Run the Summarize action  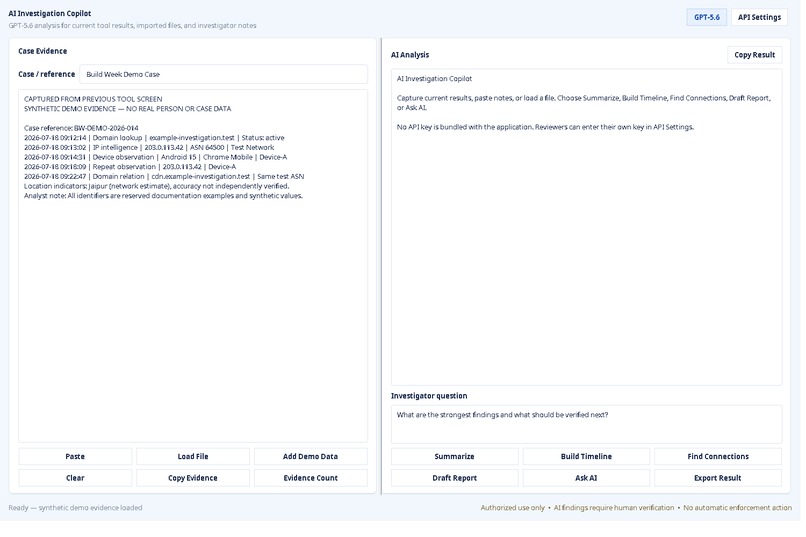click(454, 456)
